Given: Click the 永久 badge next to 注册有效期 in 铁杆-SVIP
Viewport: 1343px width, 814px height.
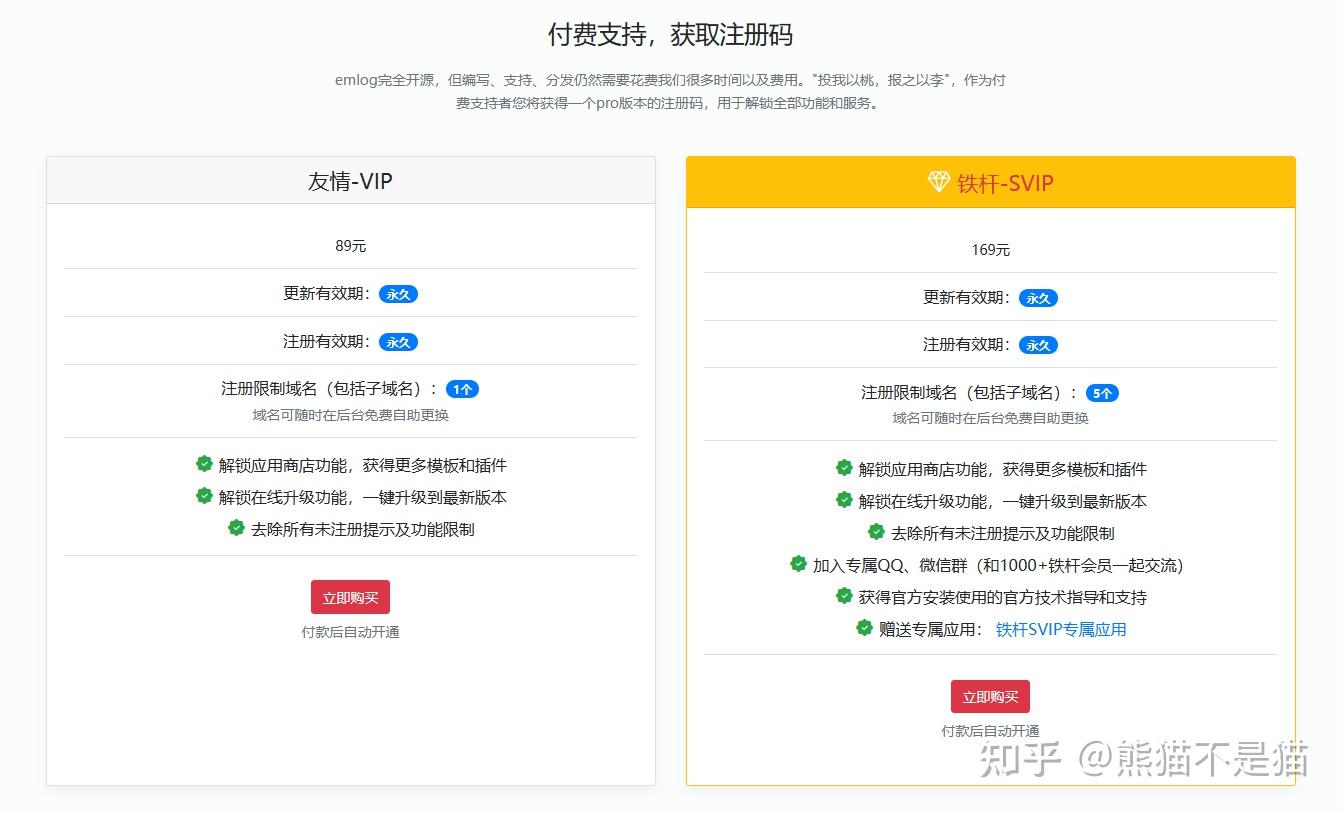Looking at the screenshot, I should tap(1038, 345).
